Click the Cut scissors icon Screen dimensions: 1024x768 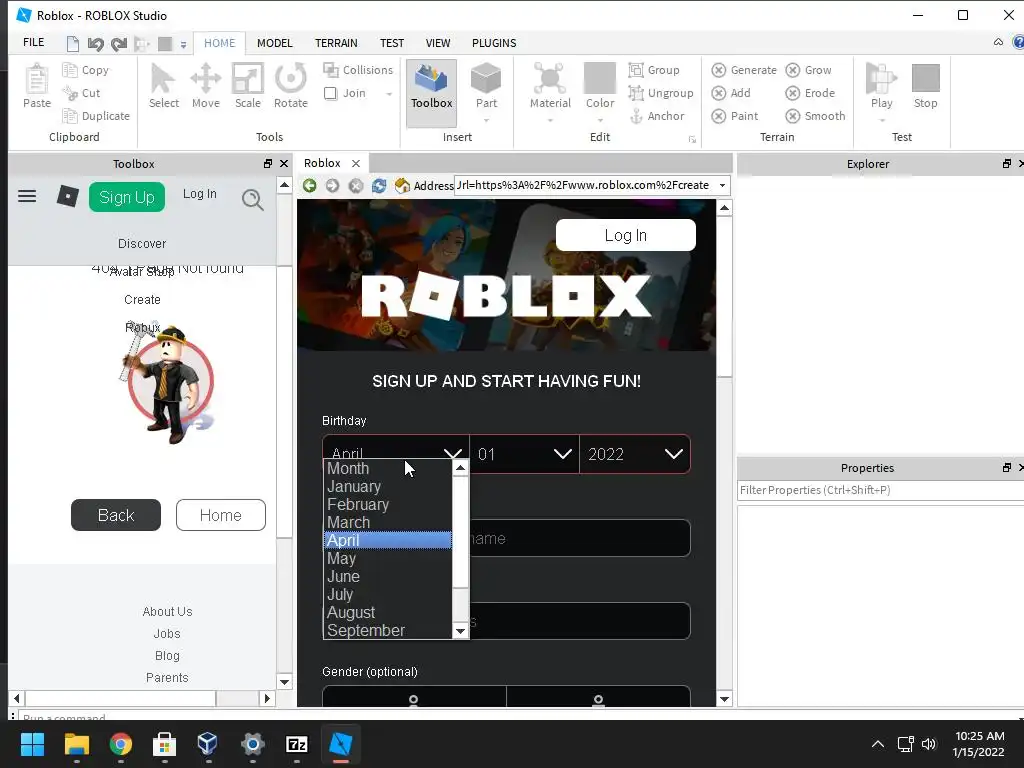click(x=70, y=93)
